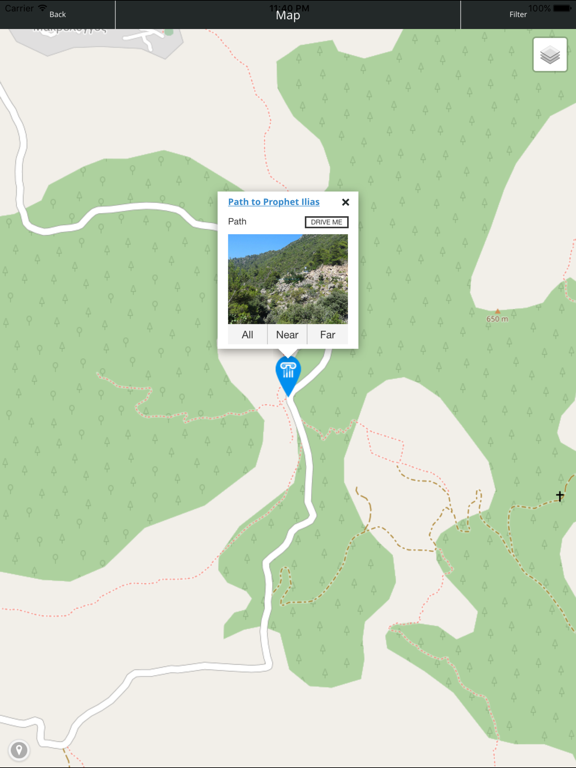Tap the 650 m elevation label
This screenshot has width=576, height=768.
497,319
